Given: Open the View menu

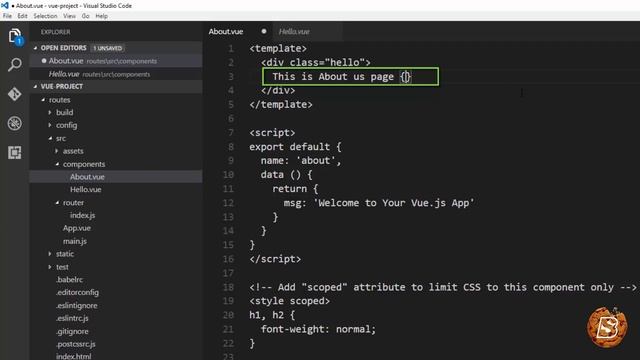Looking at the screenshot, I should (x=69, y=16).
